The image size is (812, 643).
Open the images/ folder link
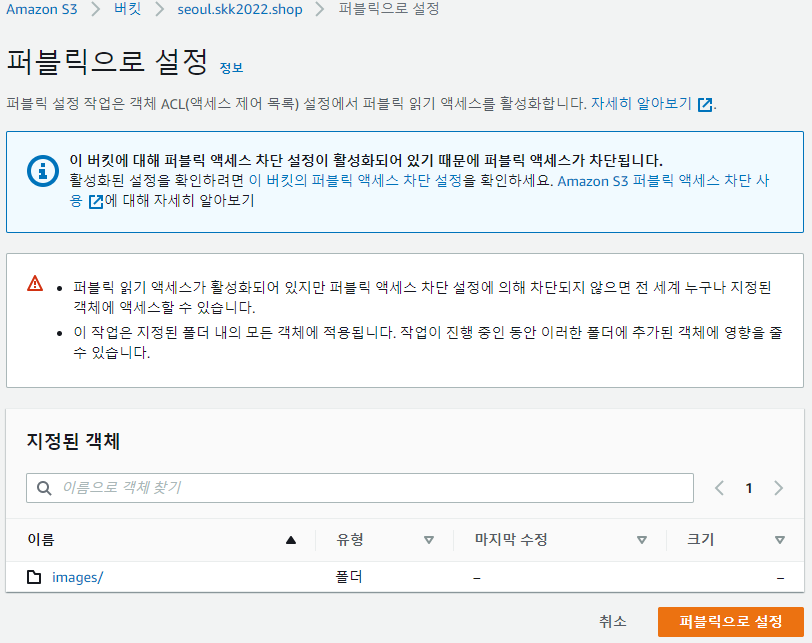pos(78,577)
